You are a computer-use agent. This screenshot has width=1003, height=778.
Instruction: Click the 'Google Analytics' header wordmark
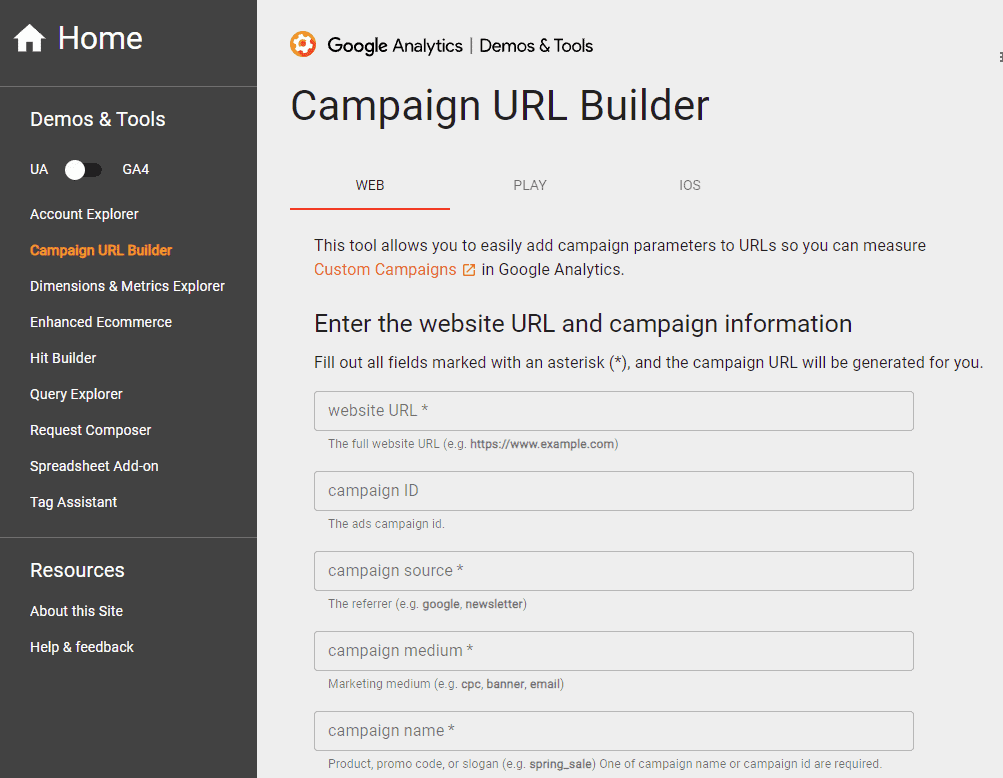[395, 46]
